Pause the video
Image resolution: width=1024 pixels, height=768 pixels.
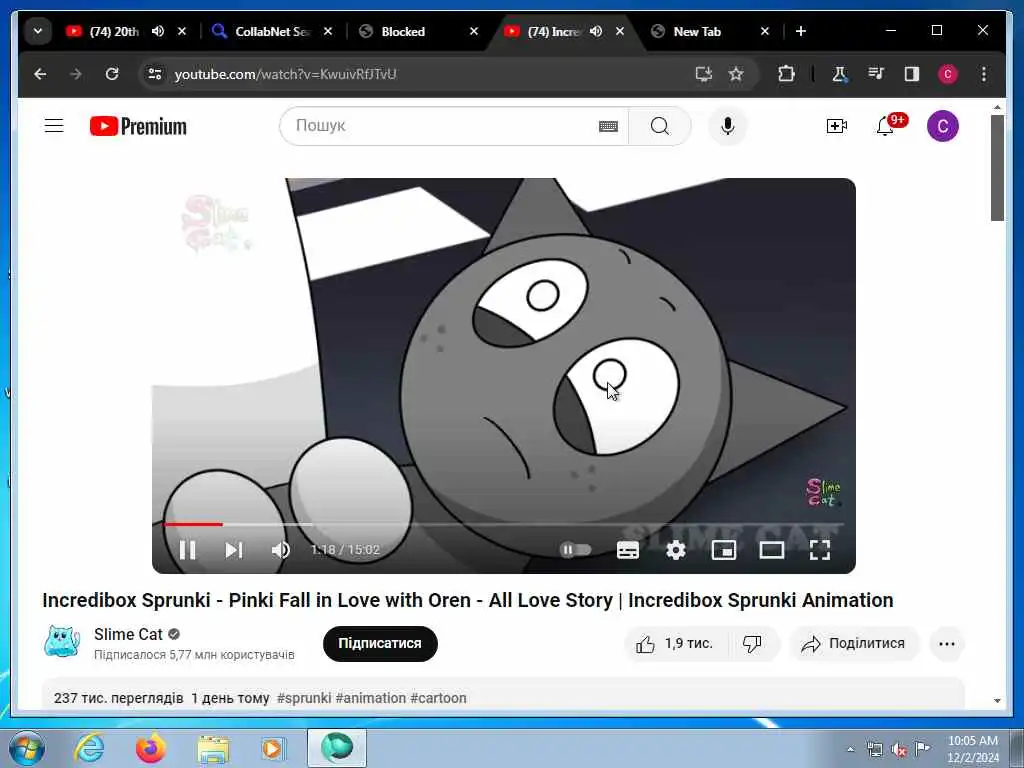point(187,550)
